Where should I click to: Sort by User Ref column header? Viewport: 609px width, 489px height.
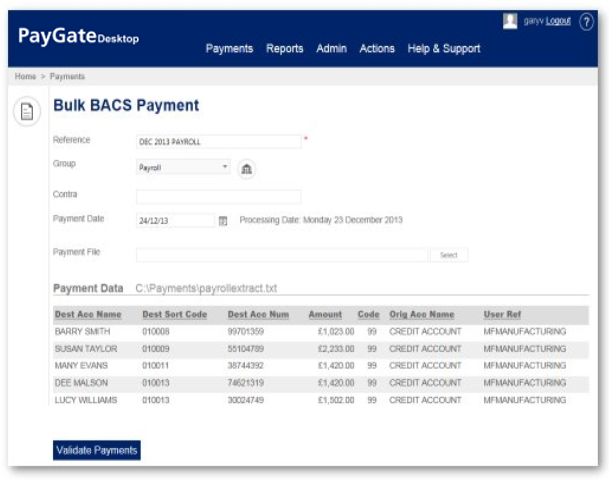(x=502, y=315)
